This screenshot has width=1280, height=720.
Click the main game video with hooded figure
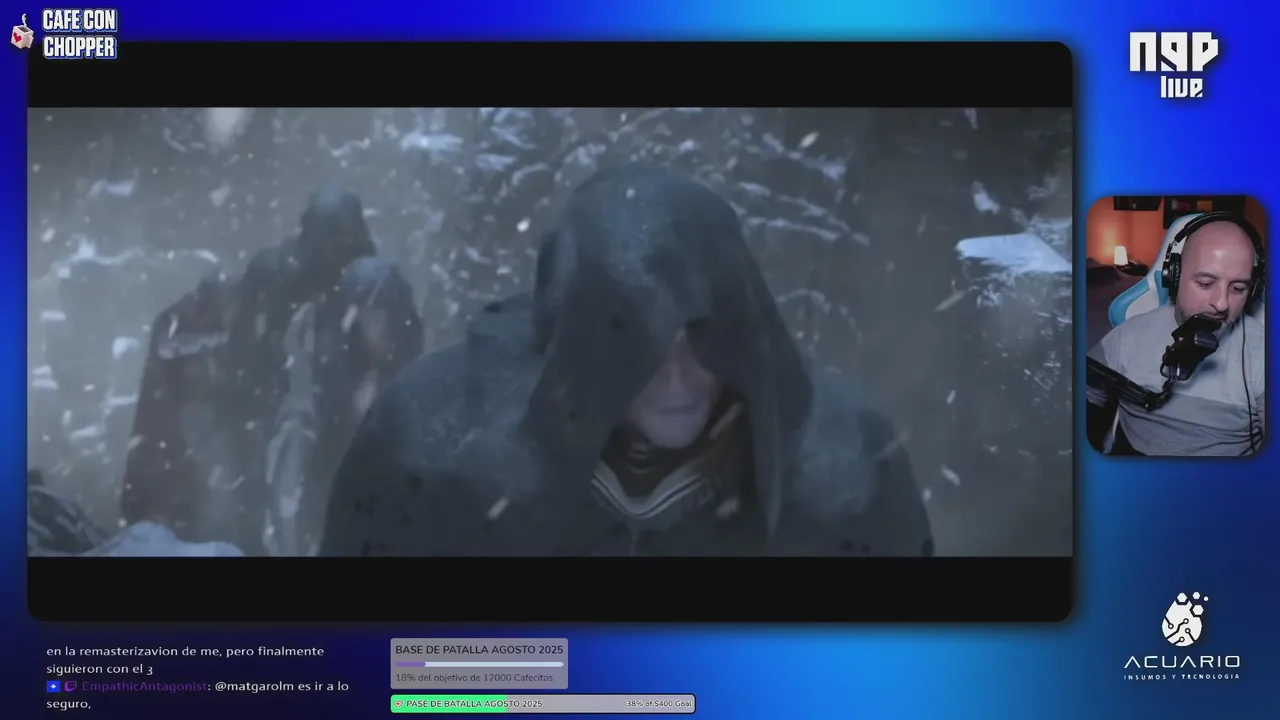pyautogui.click(x=549, y=331)
